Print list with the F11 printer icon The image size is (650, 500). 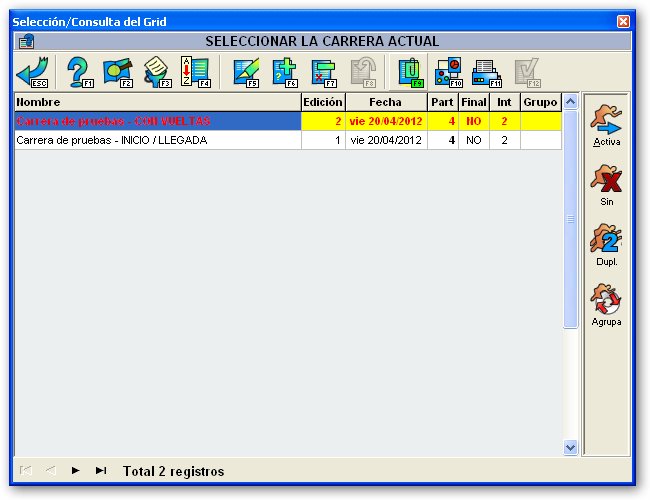pyautogui.click(x=487, y=73)
